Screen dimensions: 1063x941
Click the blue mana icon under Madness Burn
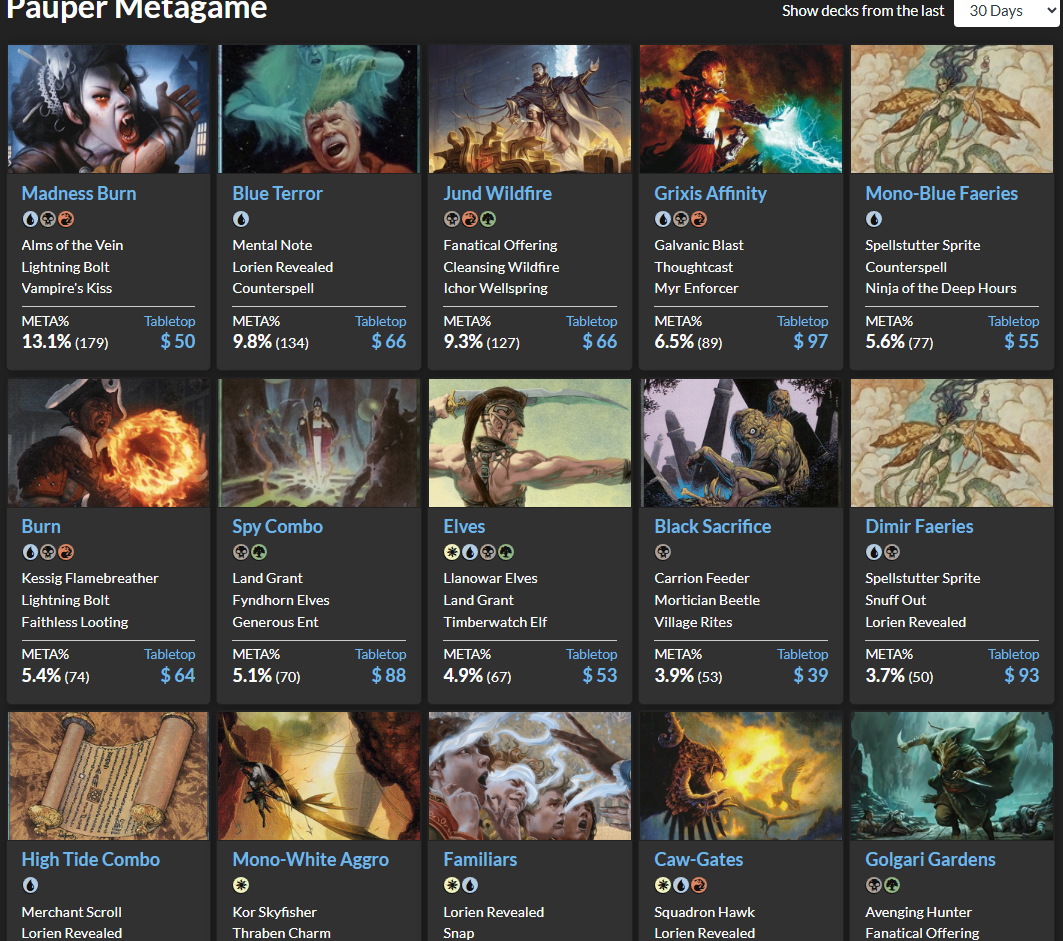click(x=30, y=219)
